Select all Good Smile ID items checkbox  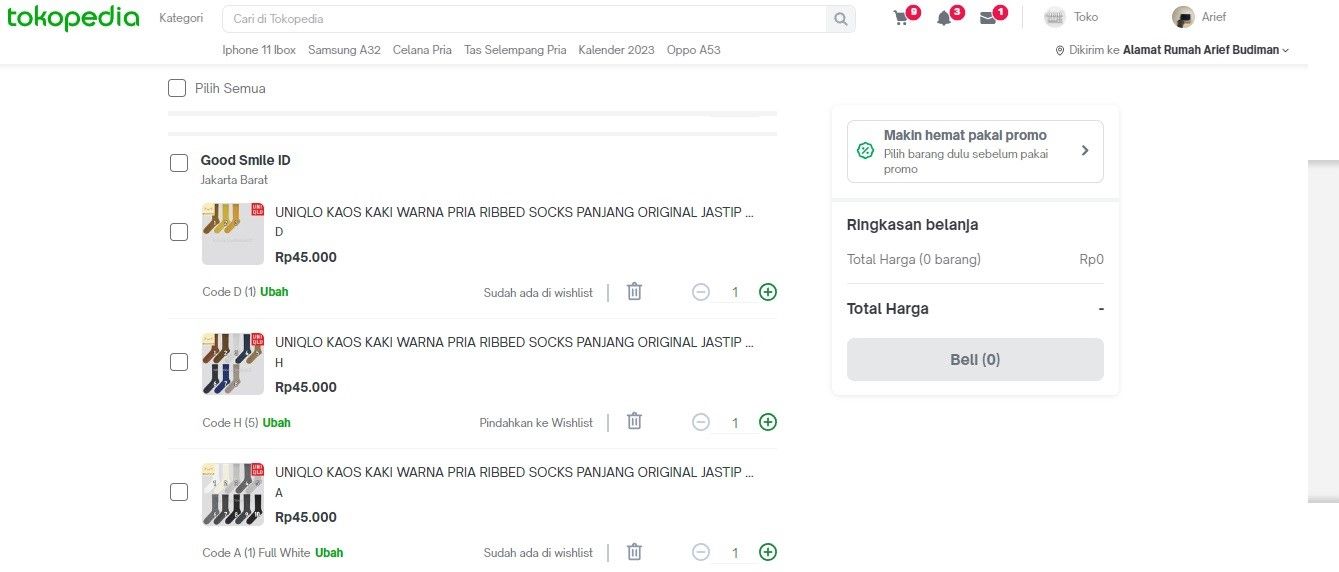pyautogui.click(x=179, y=163)
